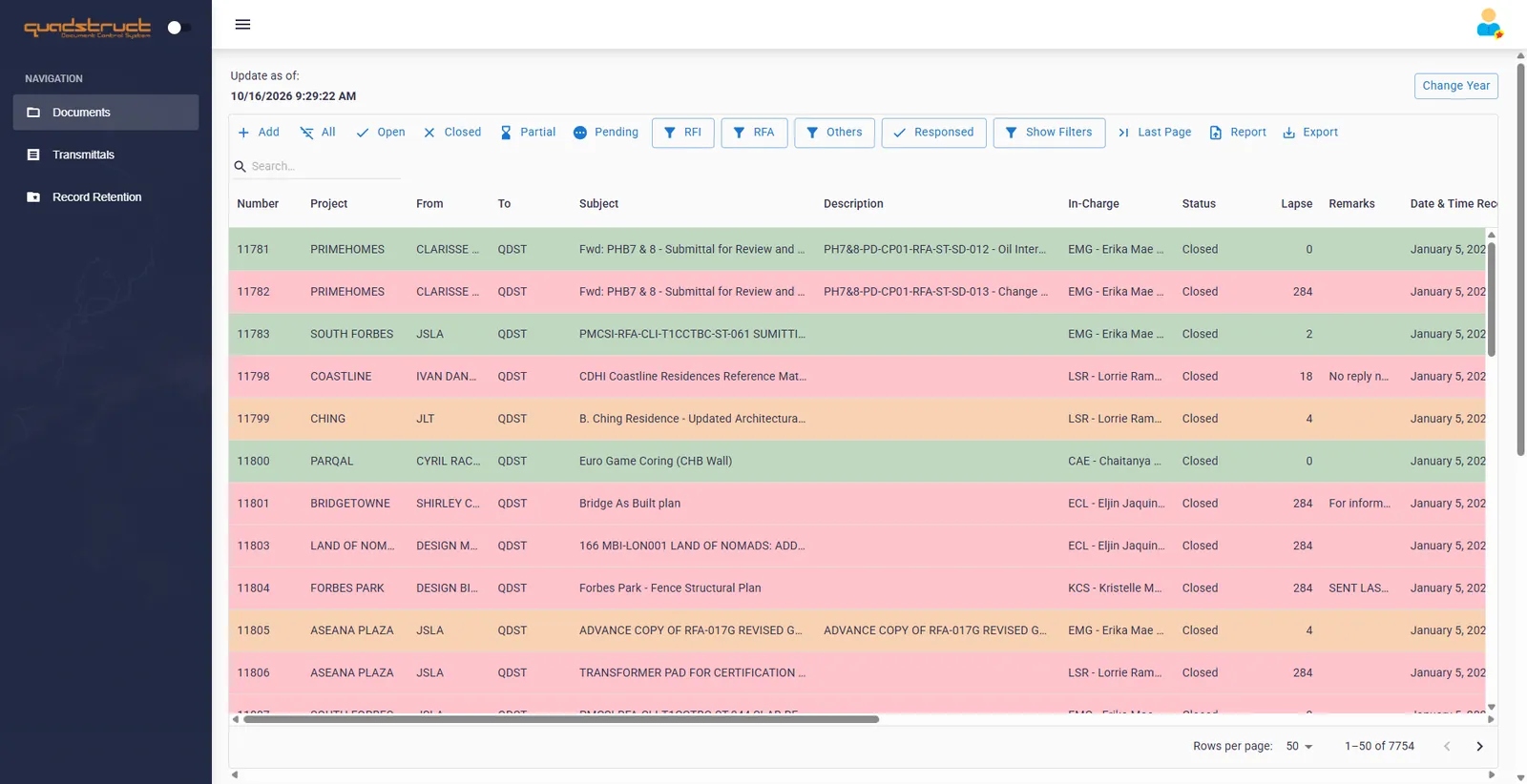This screenshot has width=1527, height=784.
Task: Add a new document entry
Action: [259, 133]
